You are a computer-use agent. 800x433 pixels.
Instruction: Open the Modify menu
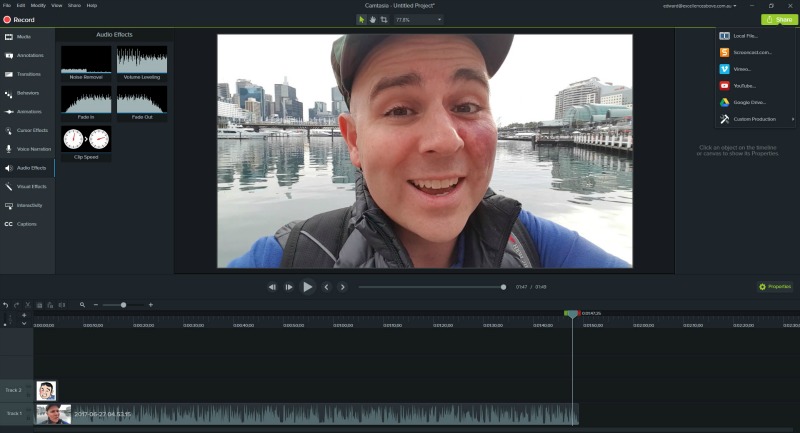point(38,5)
